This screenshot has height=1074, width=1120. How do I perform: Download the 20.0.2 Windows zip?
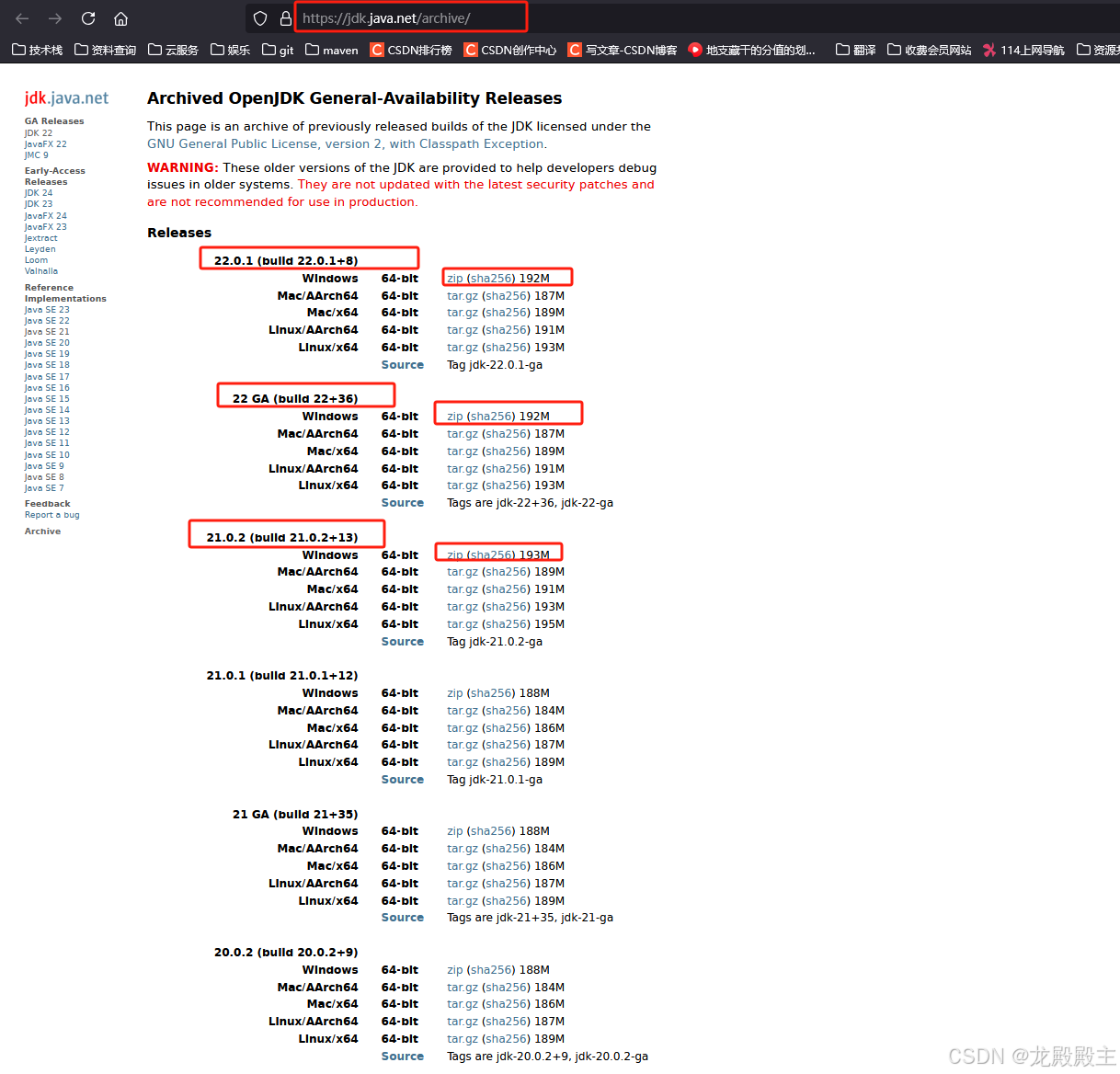click(x=455, y=970)
